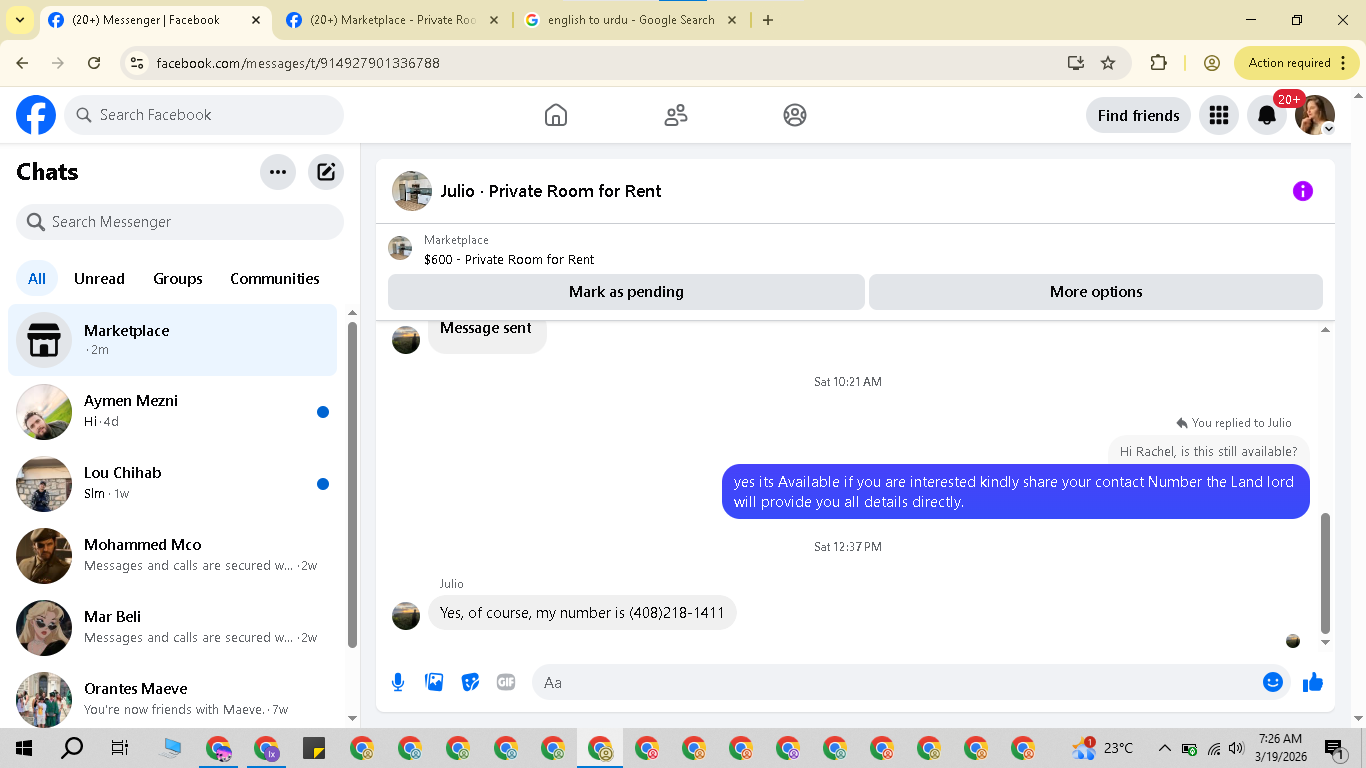This screenshot has width=1366, height=768.
Task: Open chat with Mar Beli
Action: coord(173,628)
